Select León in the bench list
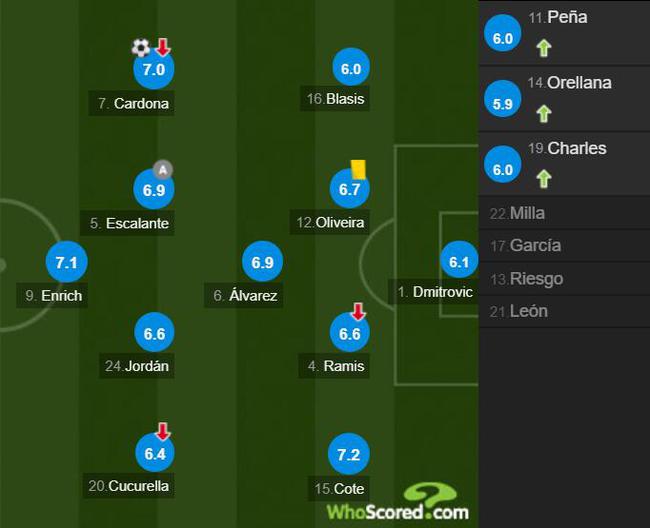The image size is (650, 528). click(x=564, y=311)
